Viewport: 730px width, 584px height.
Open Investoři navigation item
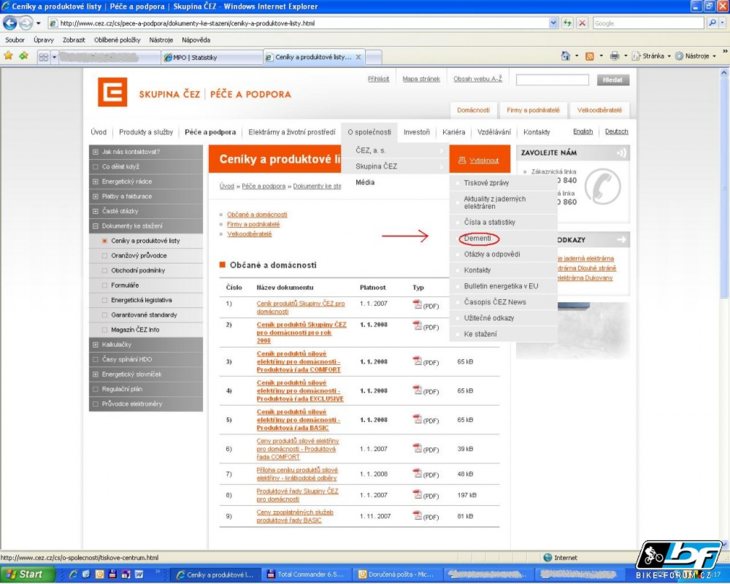pyautogui.click(x=417, y=132)
